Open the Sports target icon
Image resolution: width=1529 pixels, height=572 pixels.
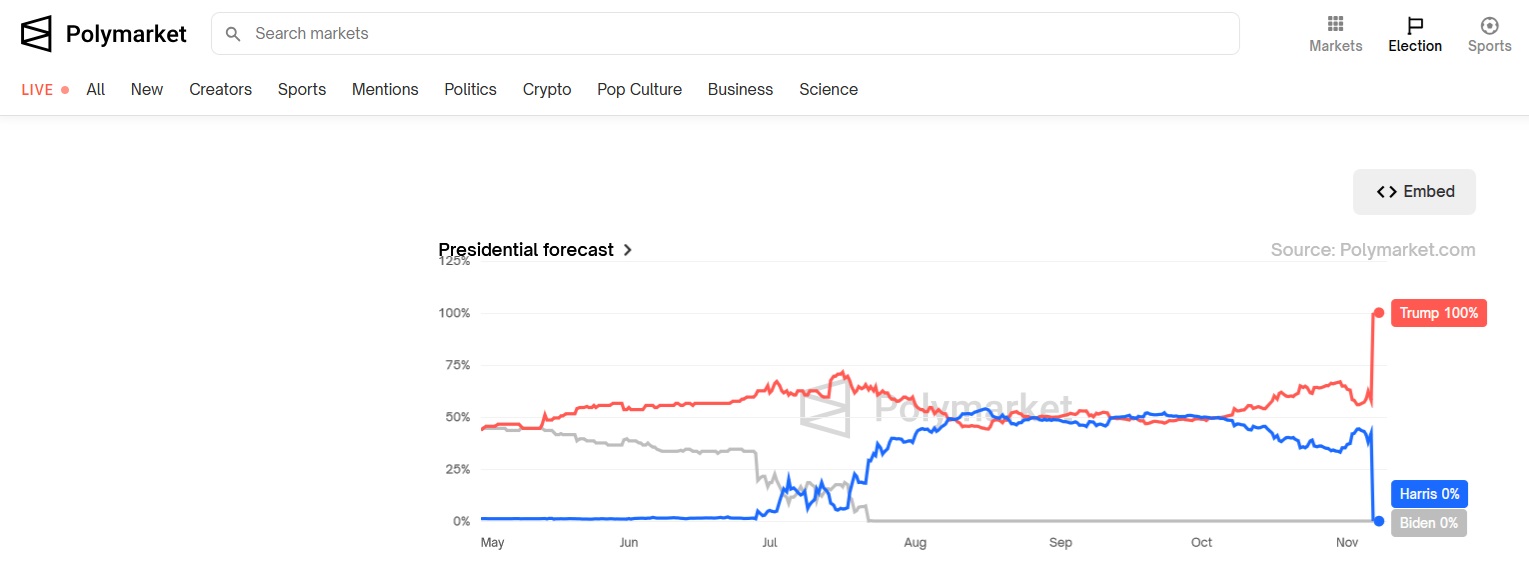pyautogui.click(x=1489, y=25)
